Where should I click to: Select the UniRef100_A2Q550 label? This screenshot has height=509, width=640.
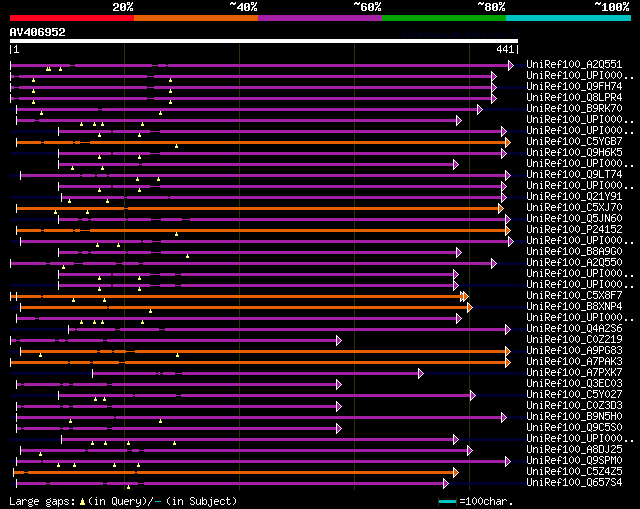point(574,263)
